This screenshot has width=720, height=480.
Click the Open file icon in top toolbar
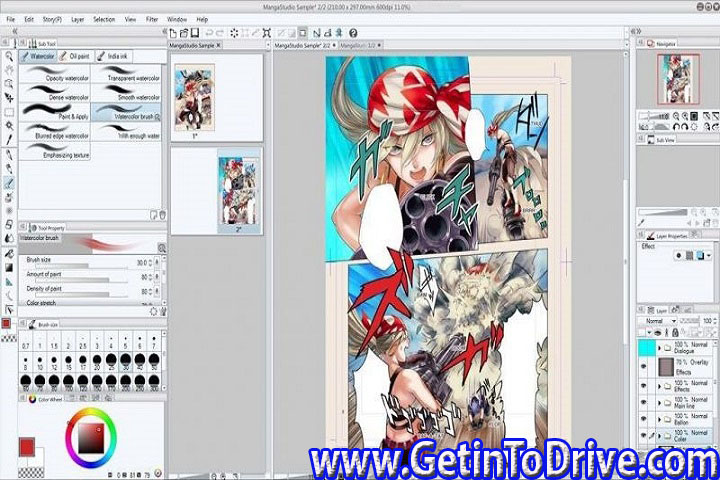pos(184,33)
